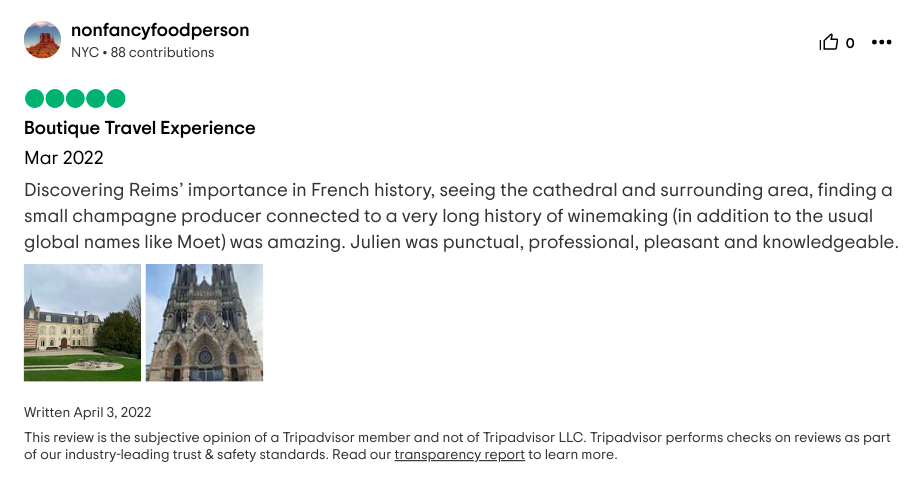This screenshot has height=496, width=922.
Task: View the Reims cathedral photo thumbnail
Action: coord(204,322)
